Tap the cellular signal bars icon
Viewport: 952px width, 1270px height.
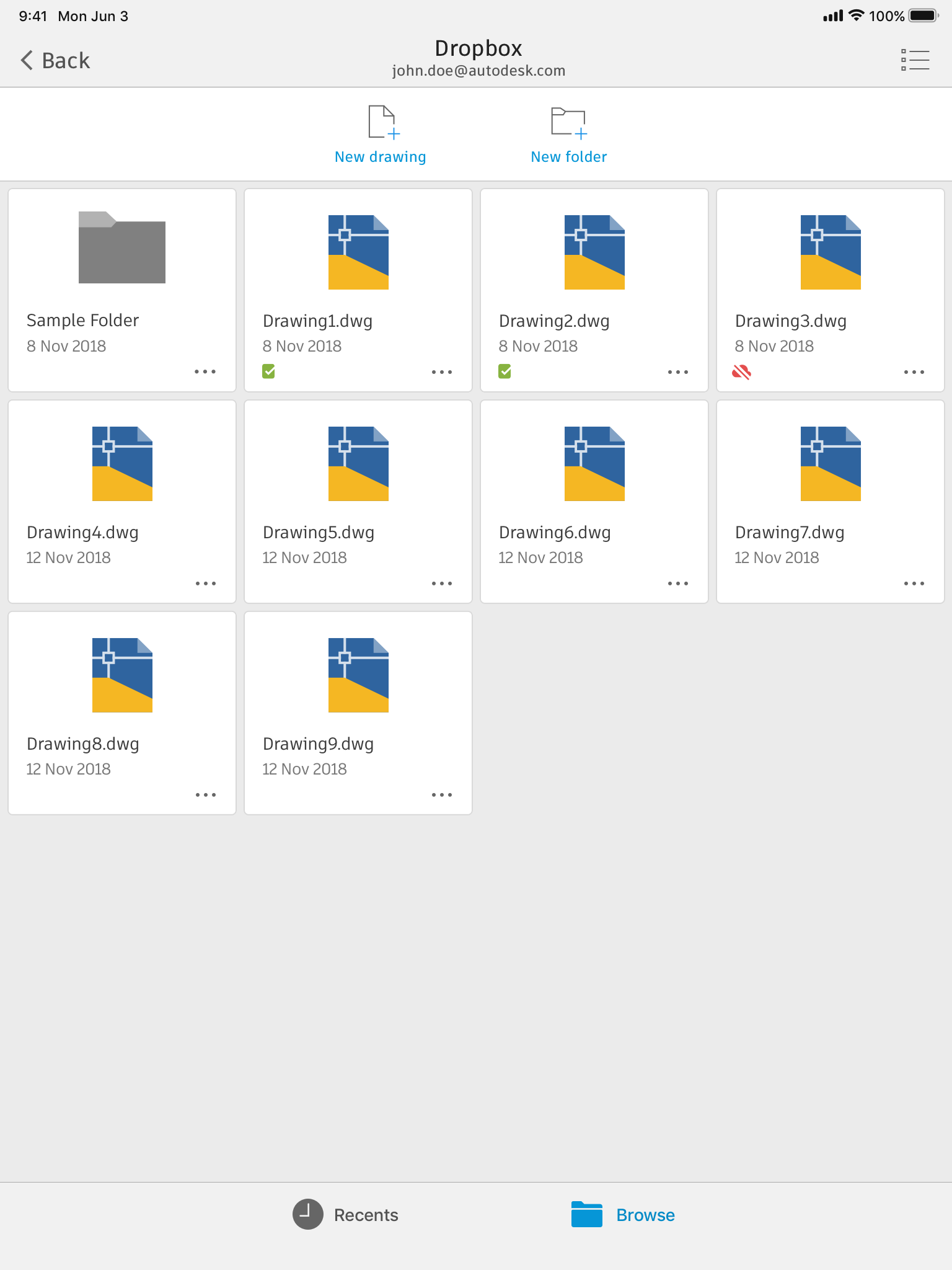click(833, 16)
